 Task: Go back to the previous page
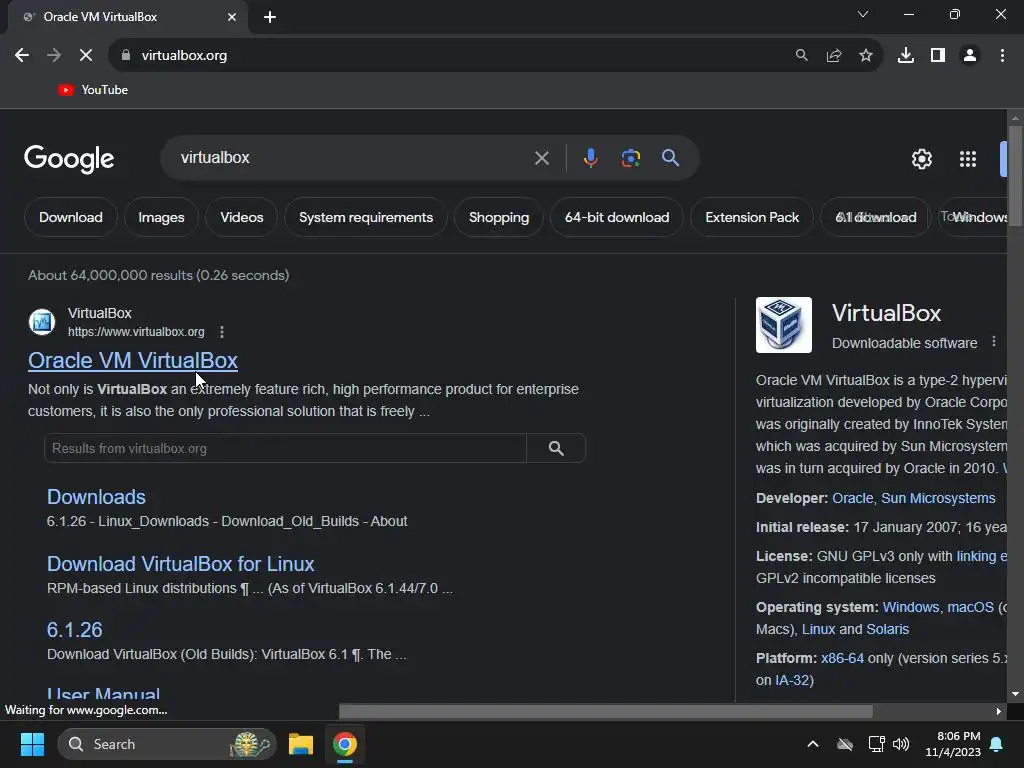(22, 56)
